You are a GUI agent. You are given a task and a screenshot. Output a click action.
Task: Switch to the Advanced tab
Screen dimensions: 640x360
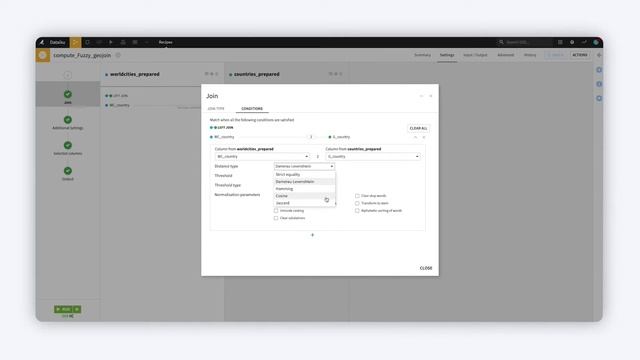[505, 55]
